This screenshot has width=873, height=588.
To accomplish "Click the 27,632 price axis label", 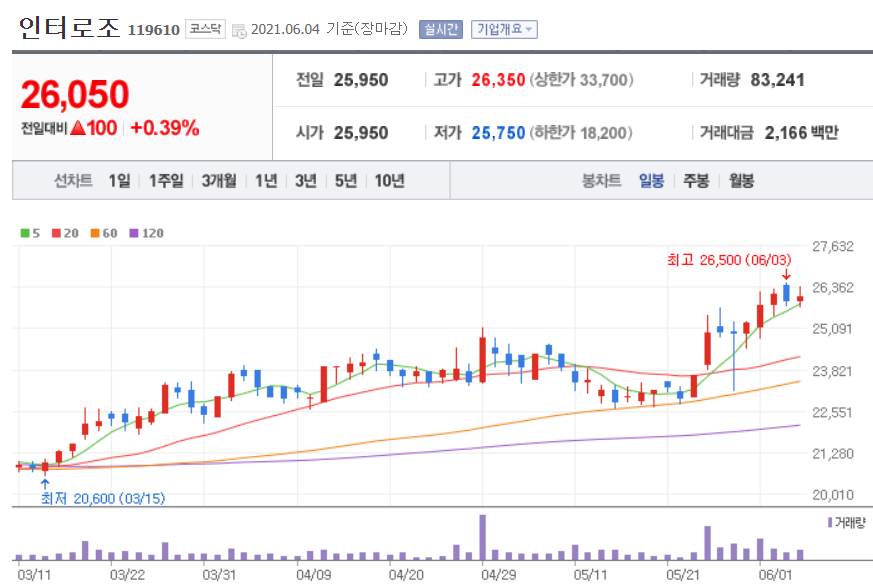I will coord(833,247).
